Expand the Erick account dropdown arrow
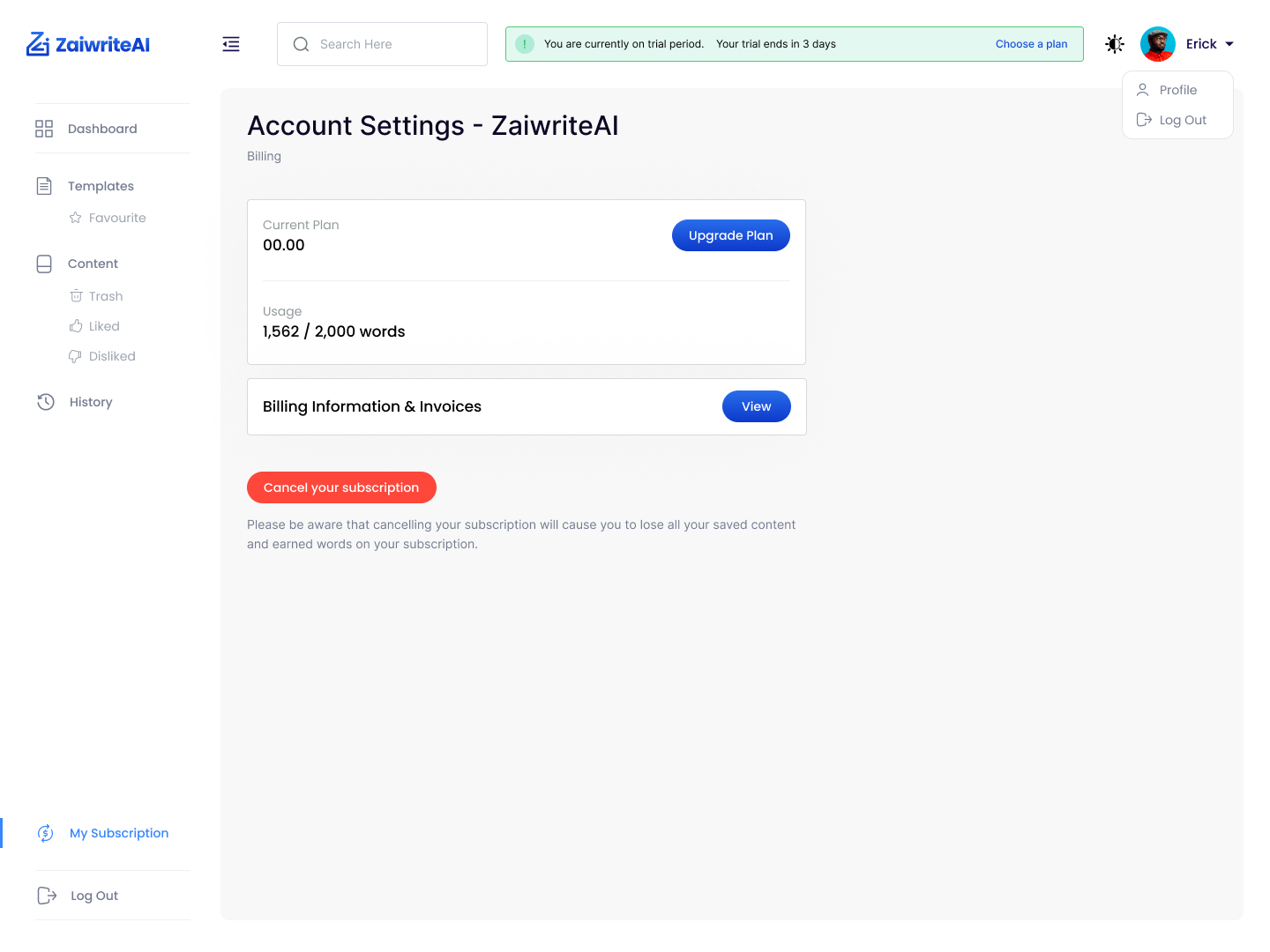This screenshot has height=952, width=1270. [1229, 44]
